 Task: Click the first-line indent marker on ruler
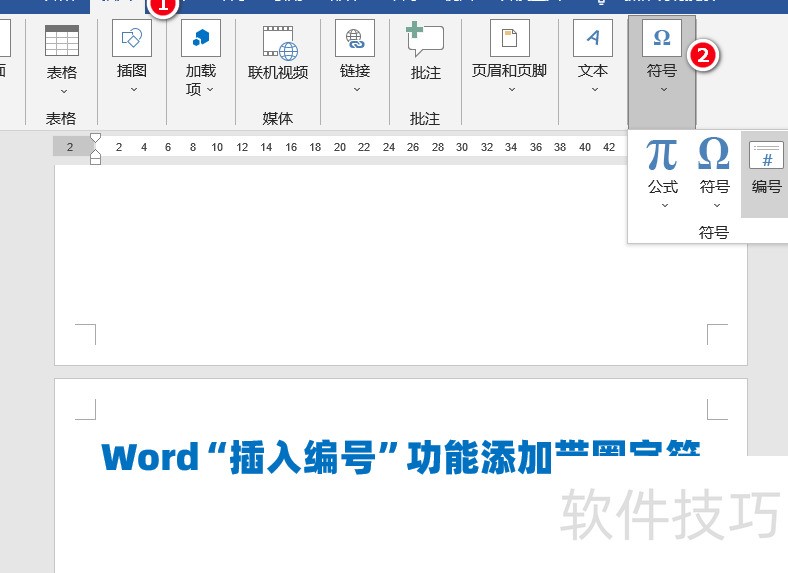[95, 138]
